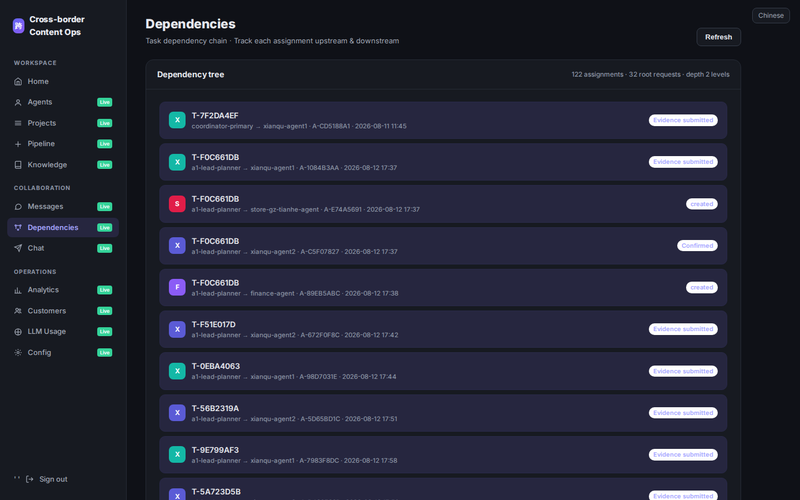Open Chat via its paper plane icon
This screenshot has width=800, height=500.
click(18, 248)
